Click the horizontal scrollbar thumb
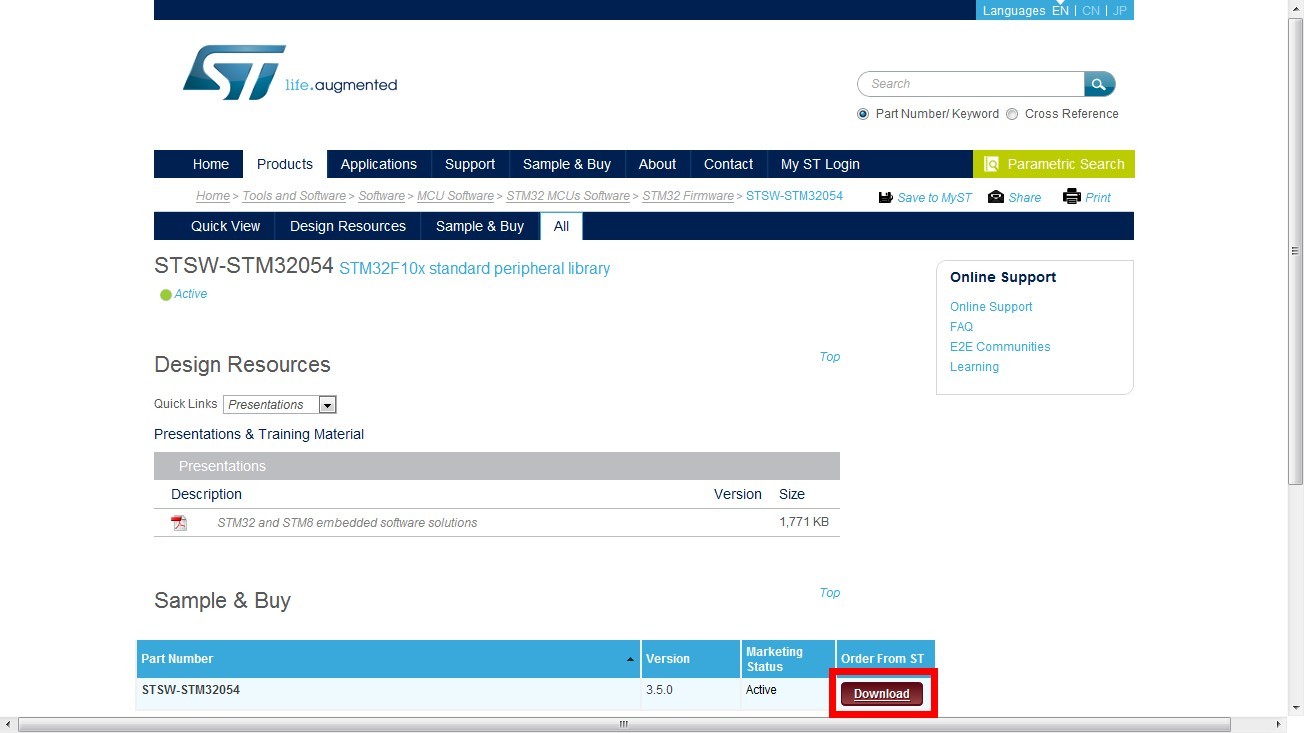The height and width of the screenshot is (733, 1304). click(624, 724)
